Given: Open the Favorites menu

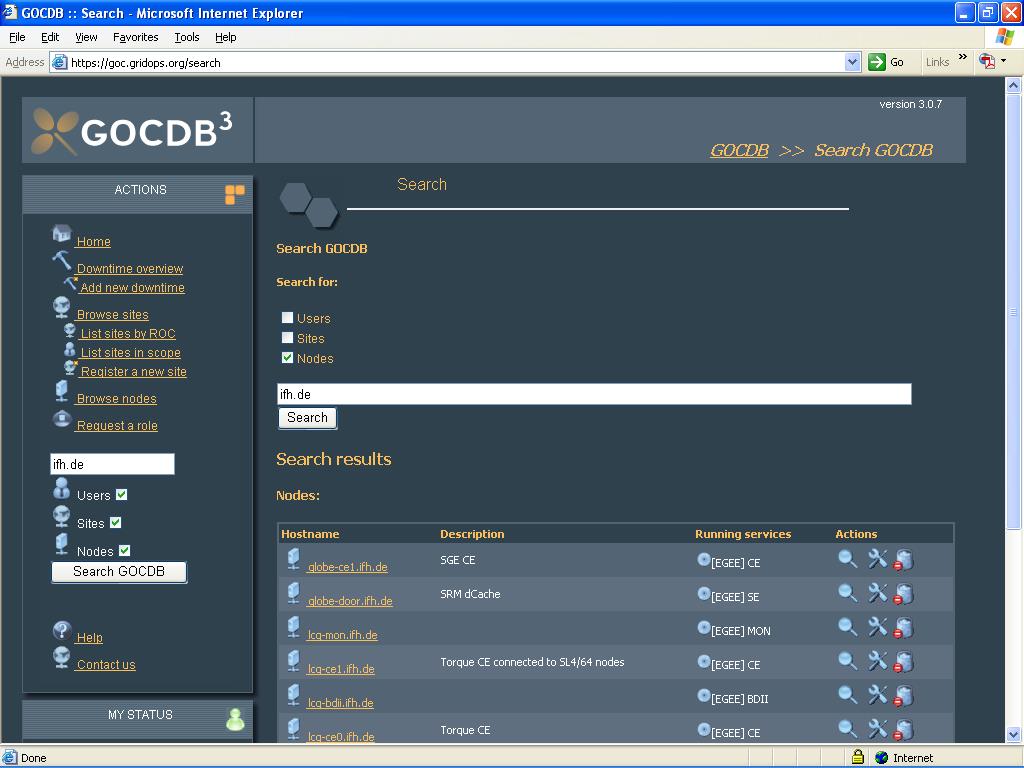Looking at the screenshot, I should pyautogui.click(x=135, y=37).
